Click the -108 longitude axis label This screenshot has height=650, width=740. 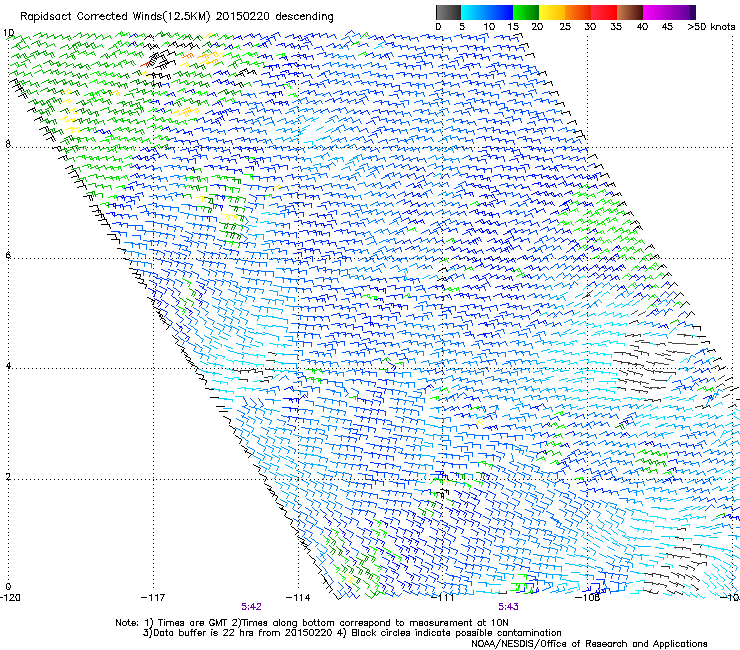click(588, 598)
